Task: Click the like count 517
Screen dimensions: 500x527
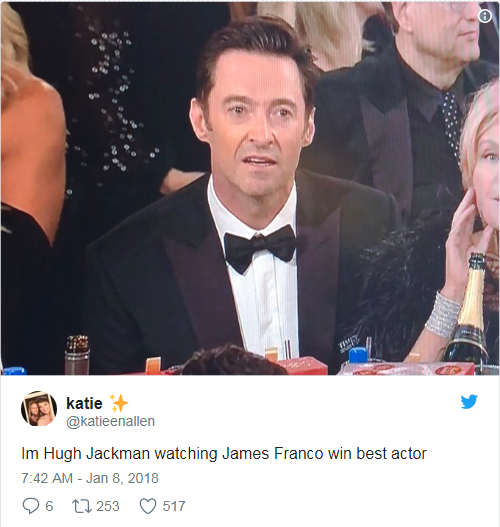Action: pos(174,506)
